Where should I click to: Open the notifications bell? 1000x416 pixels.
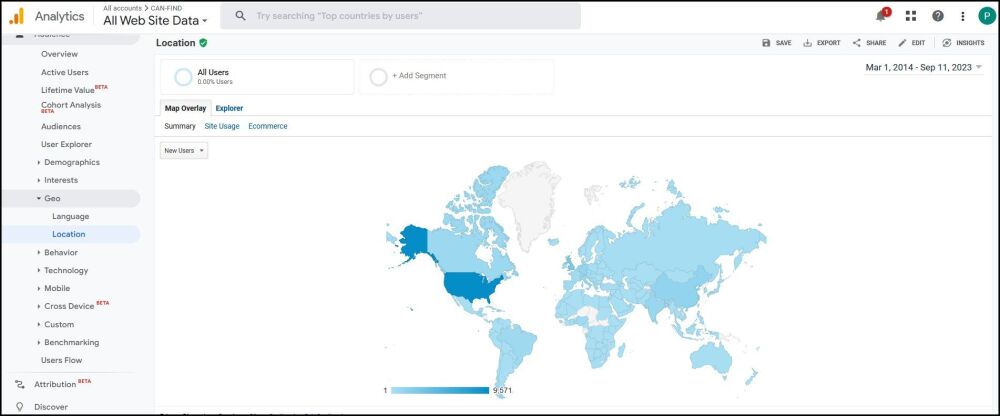(881, 16)
